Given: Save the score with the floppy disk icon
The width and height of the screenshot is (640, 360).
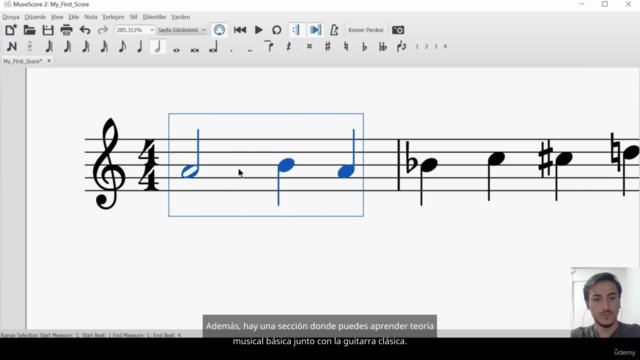Looking at the screenshot, I should click(x=48, y=30).
